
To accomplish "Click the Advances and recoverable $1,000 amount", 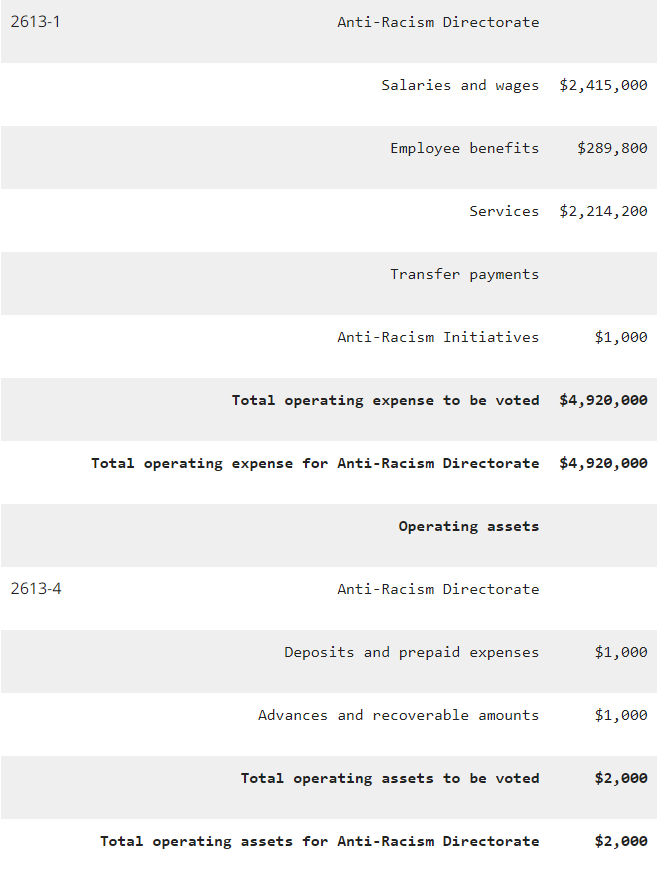I will [x=620, y=715].
